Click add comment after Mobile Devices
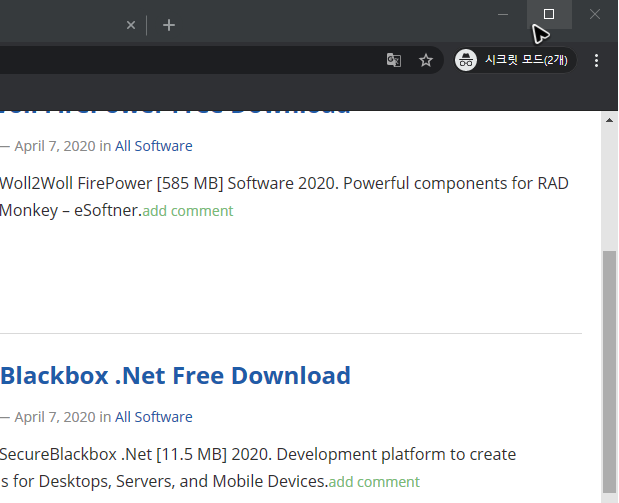Image resolution: width=619 pixels, height=503 pixels. [374, 482]
